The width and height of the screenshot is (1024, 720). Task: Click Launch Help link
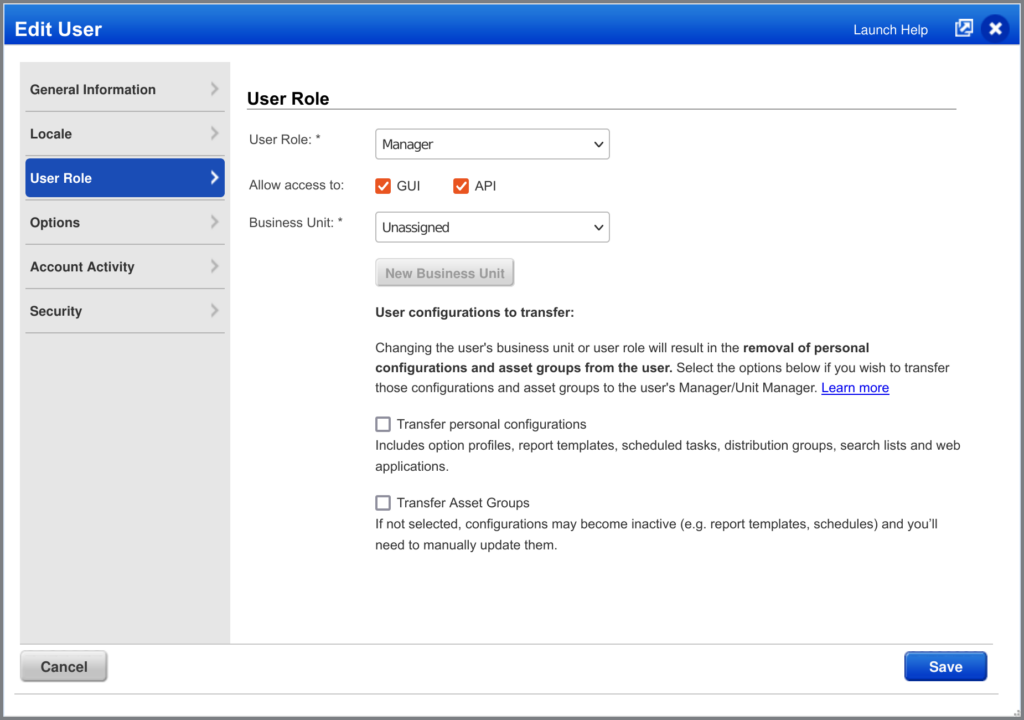(890, 30)
